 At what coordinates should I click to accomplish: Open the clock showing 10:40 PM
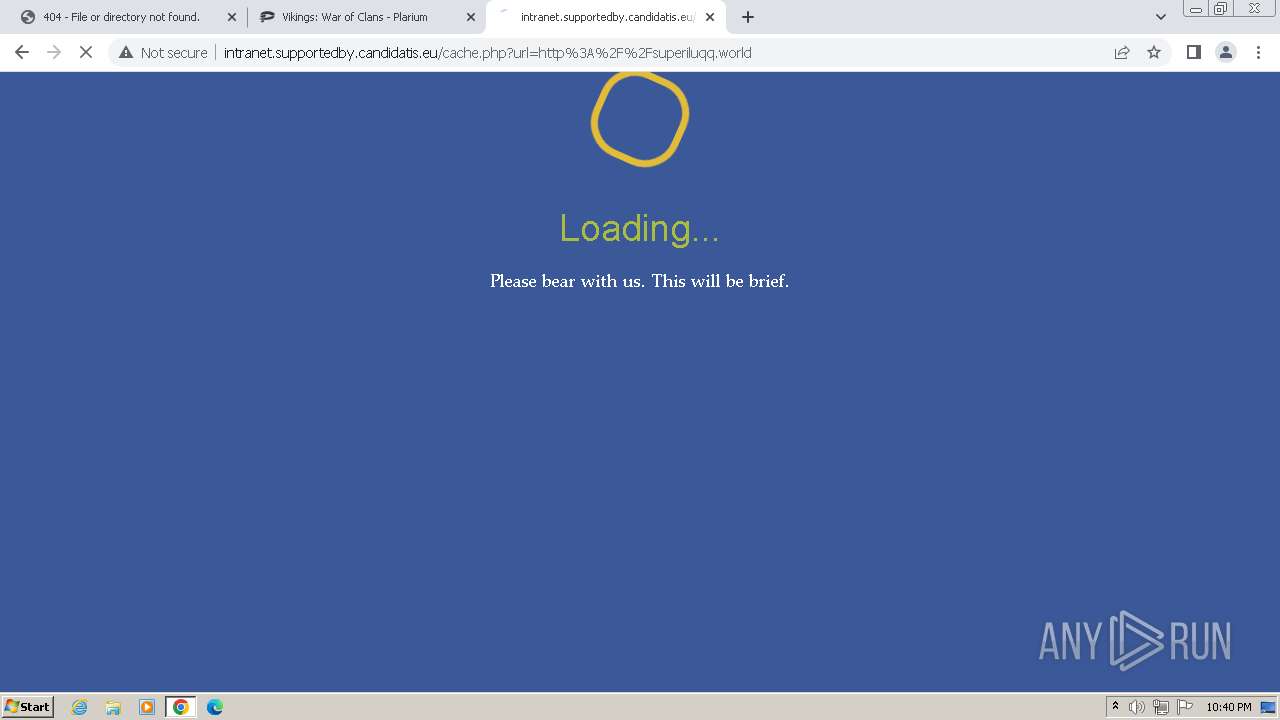pos(1229,707)
